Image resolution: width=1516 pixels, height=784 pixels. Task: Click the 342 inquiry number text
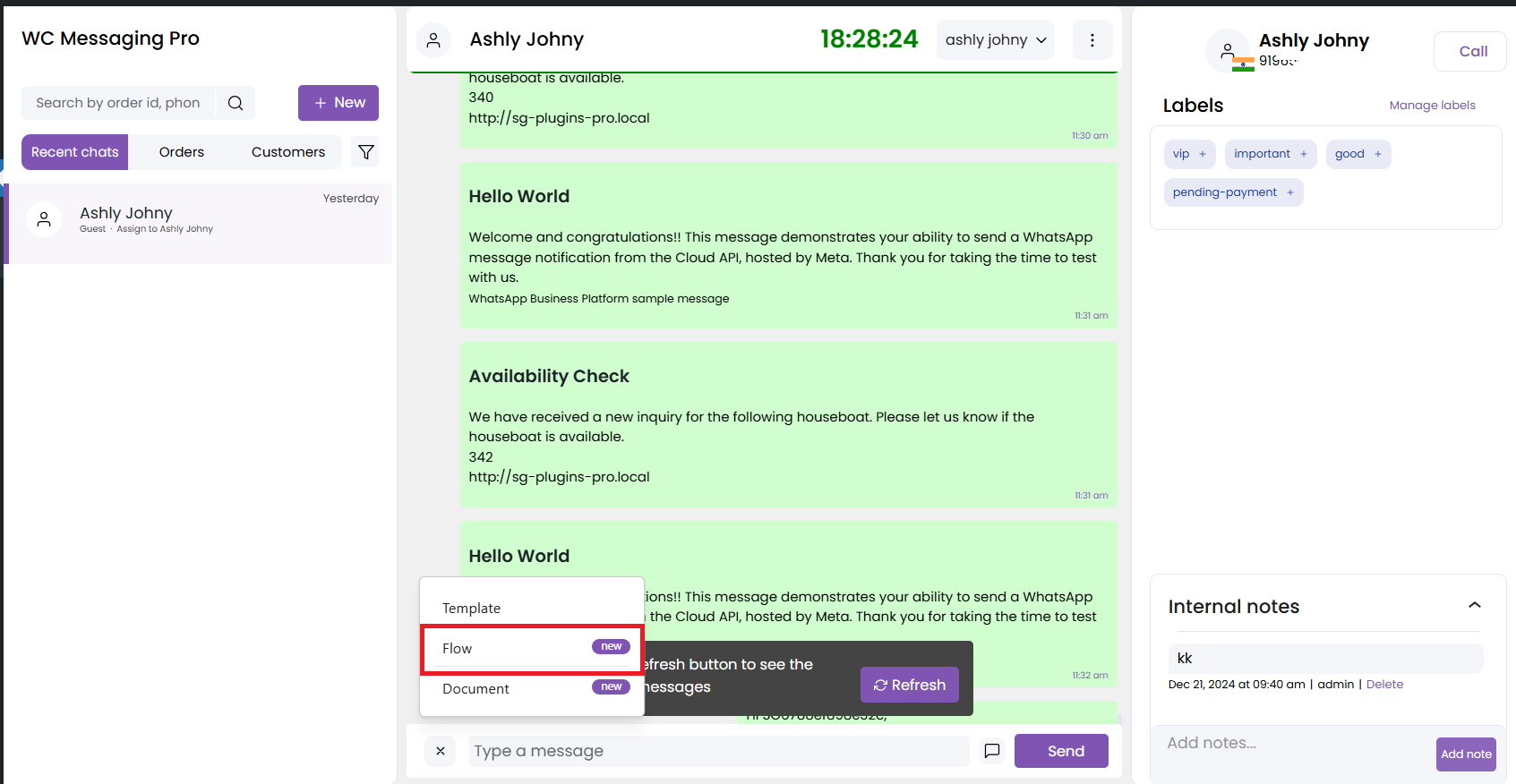coord(481,457)
